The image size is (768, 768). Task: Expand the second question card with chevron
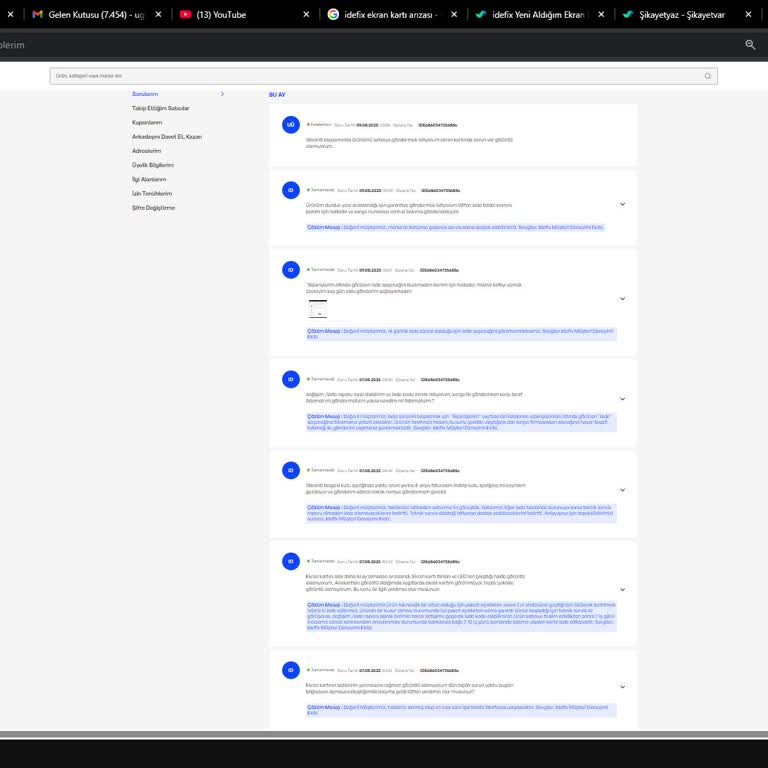622,204
